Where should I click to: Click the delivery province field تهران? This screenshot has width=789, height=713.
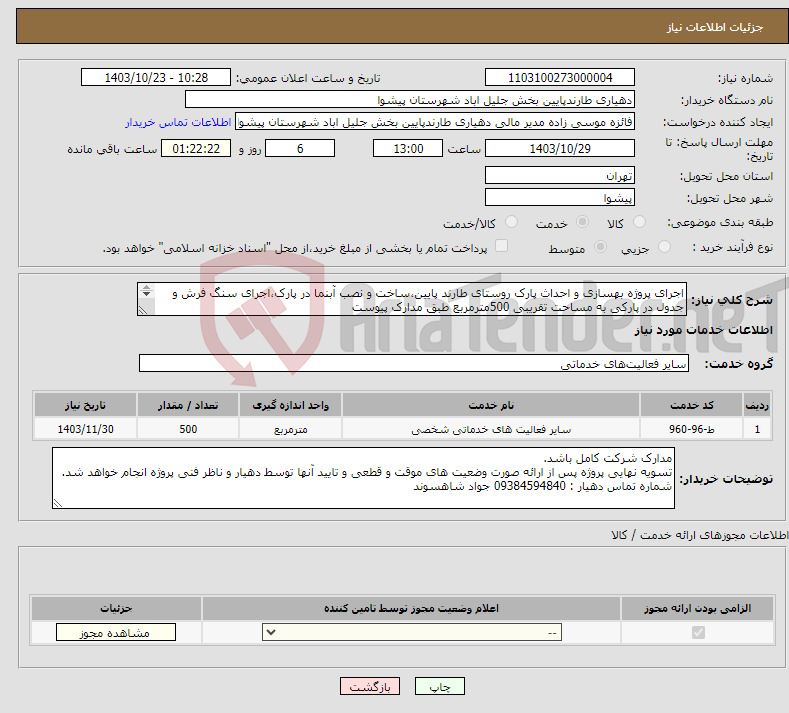click(560, 175)
